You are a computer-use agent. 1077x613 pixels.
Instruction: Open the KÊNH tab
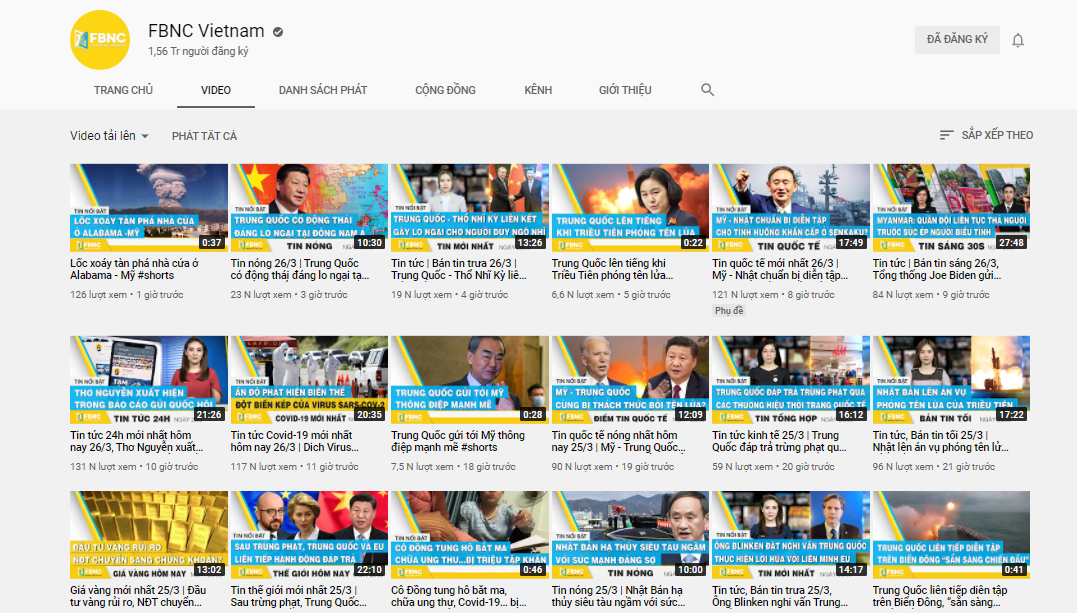click(x=538, y=90)
